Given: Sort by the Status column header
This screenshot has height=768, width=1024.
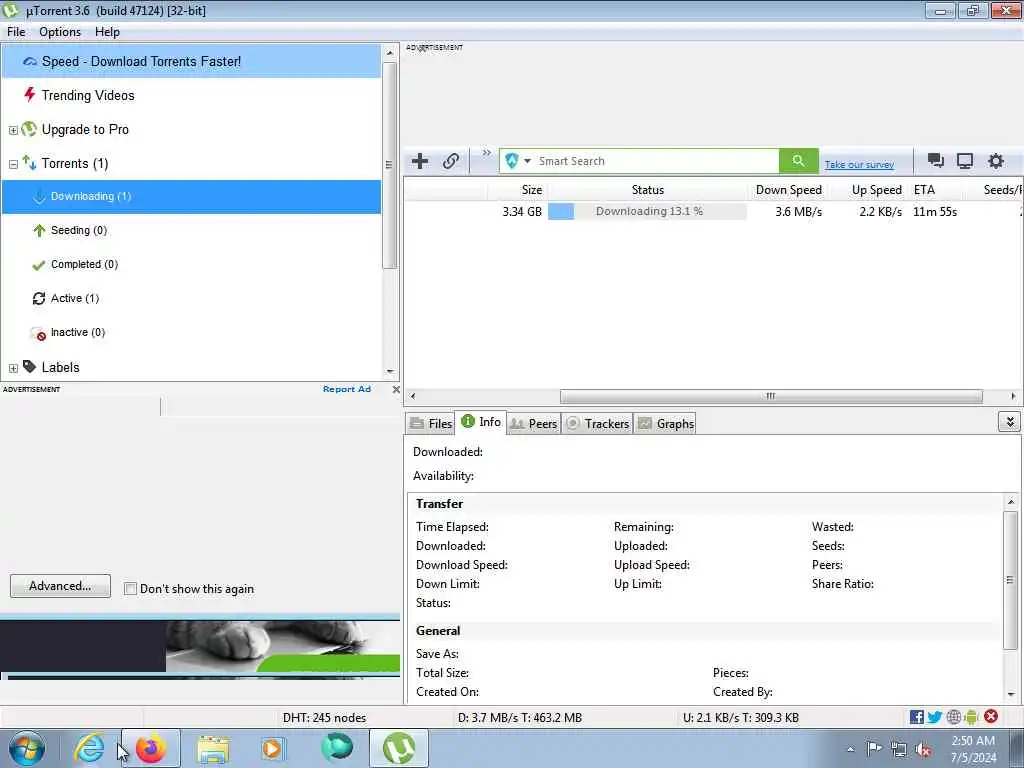Looking at the screenshot, I should (647, 190).
